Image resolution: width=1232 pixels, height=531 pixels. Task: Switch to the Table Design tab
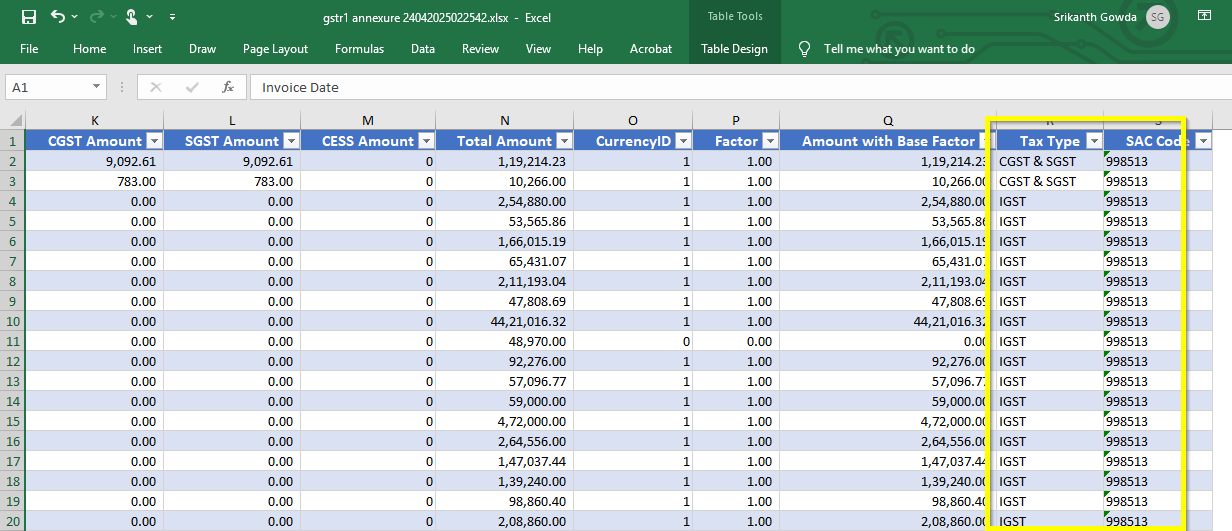click(734, 49)
